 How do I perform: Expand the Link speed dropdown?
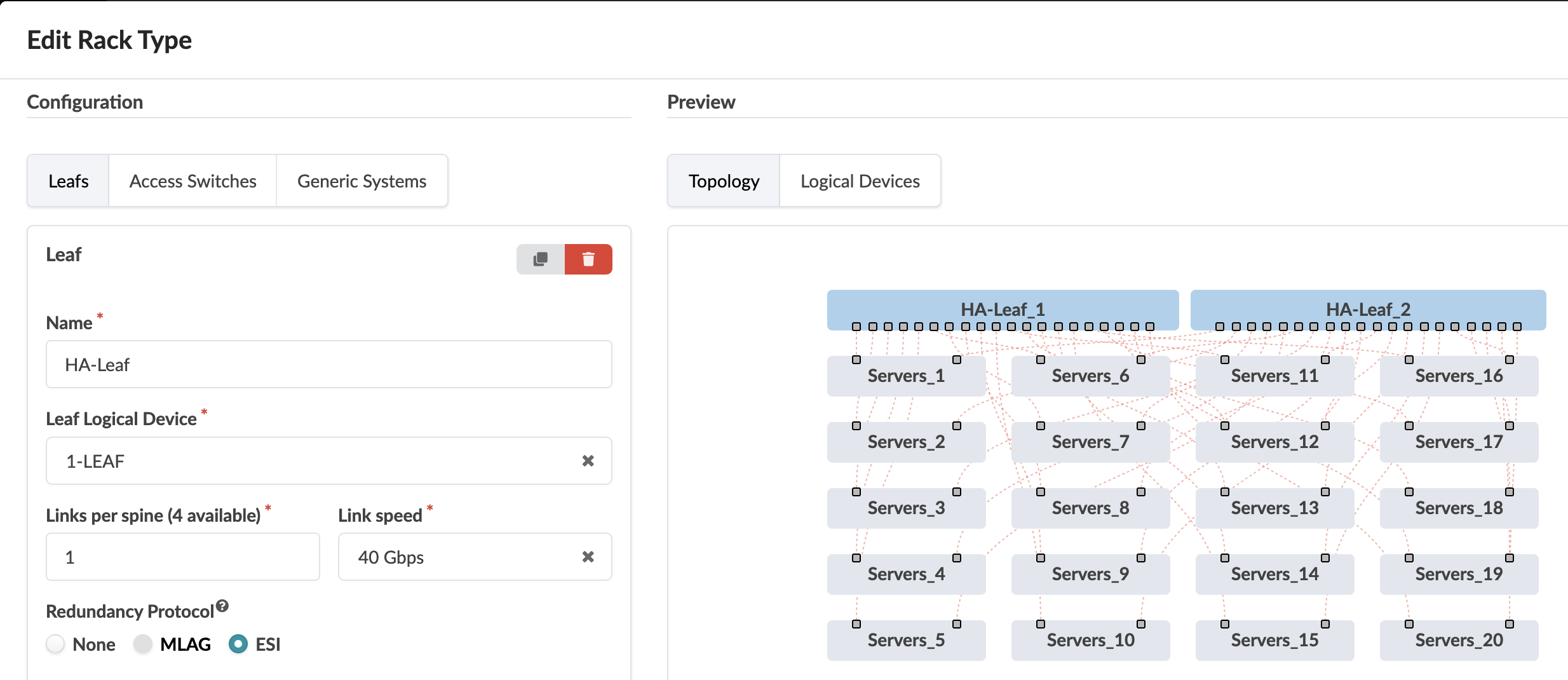(x=457, y=557)
